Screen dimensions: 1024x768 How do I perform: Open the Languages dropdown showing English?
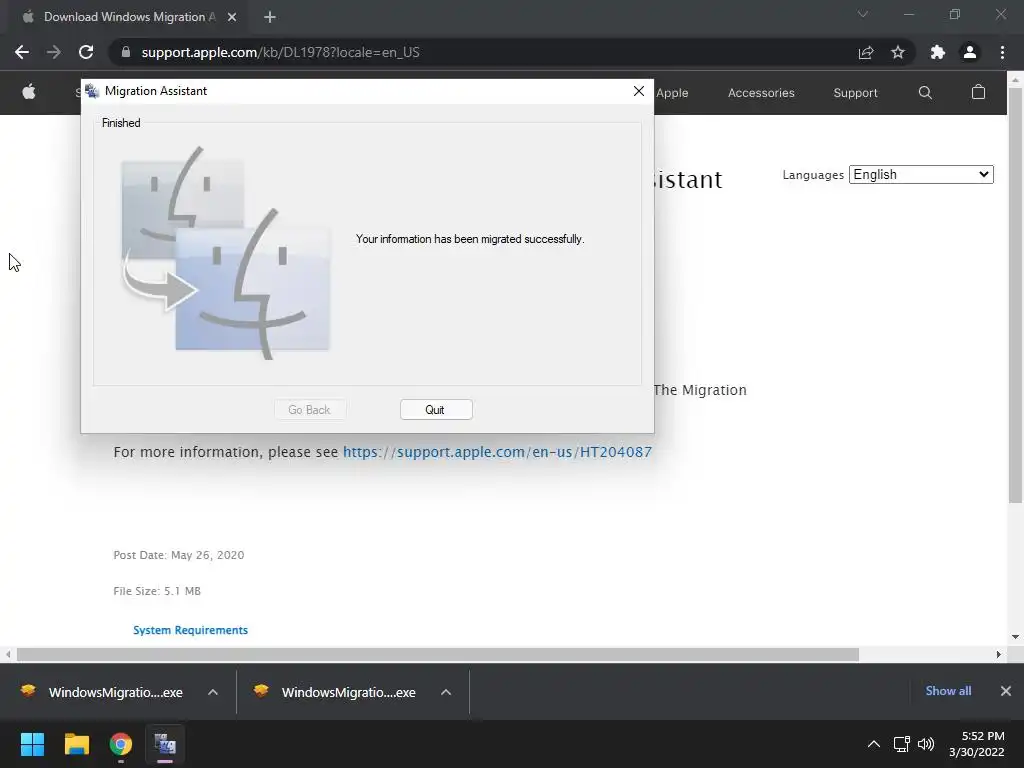921,174
